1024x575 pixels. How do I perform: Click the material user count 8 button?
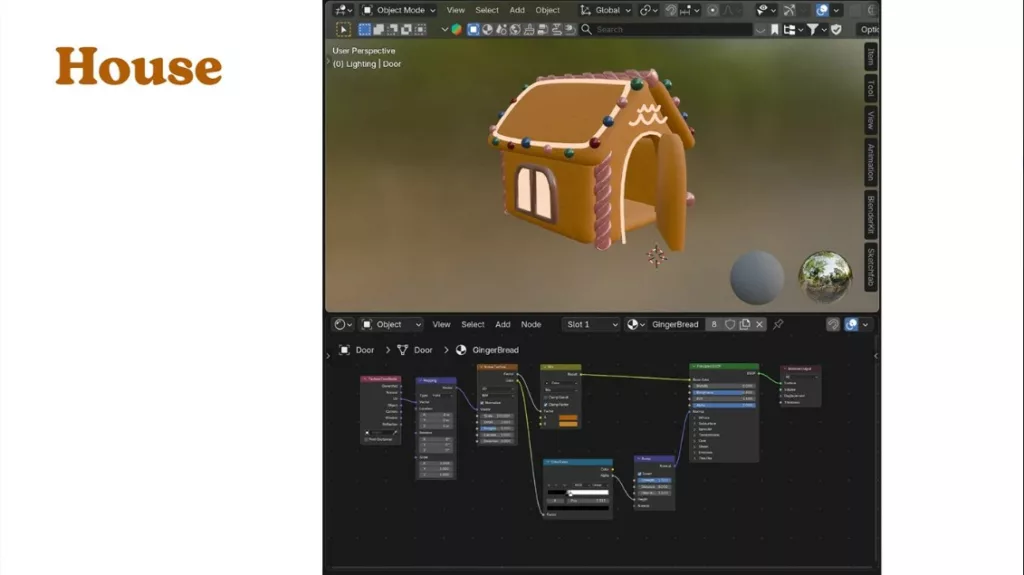[714, 324]
